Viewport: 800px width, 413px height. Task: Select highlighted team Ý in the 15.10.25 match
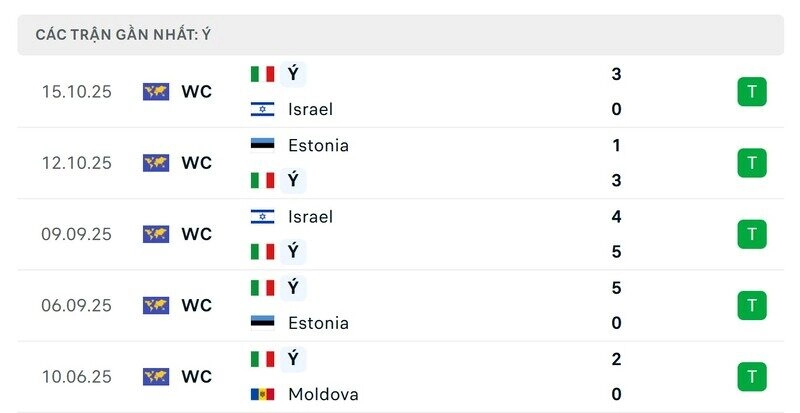click(x=293, y=74)
